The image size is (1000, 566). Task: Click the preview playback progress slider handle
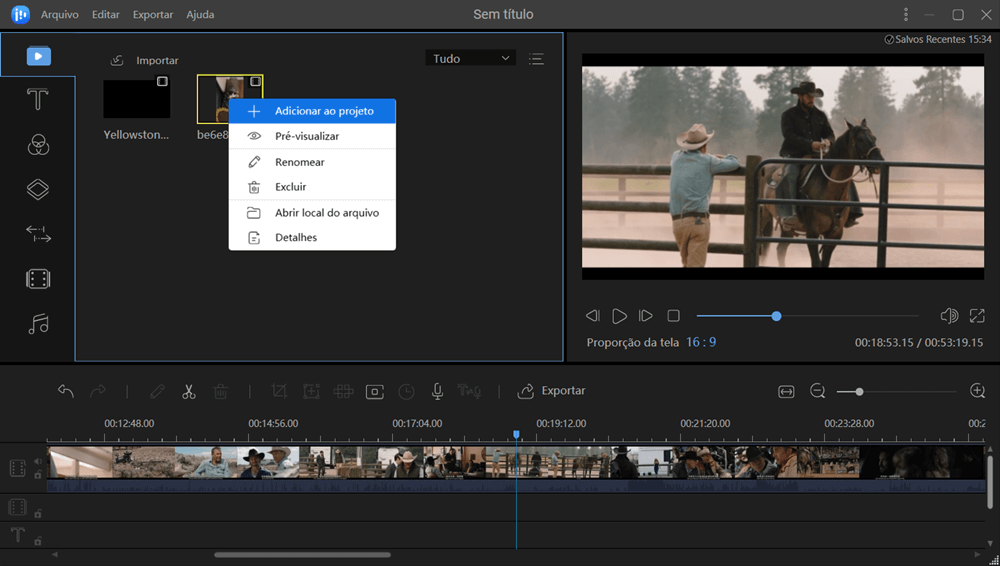pyautogui.click(x=776, y=316)
